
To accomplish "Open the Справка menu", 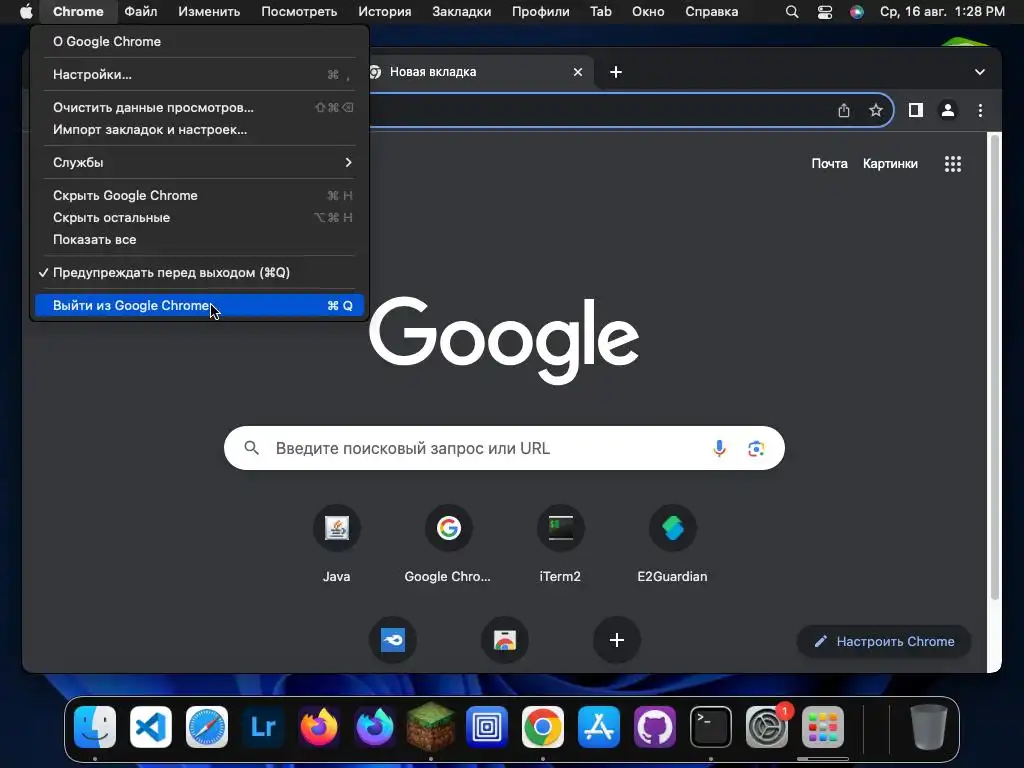I will click(712, 12).
